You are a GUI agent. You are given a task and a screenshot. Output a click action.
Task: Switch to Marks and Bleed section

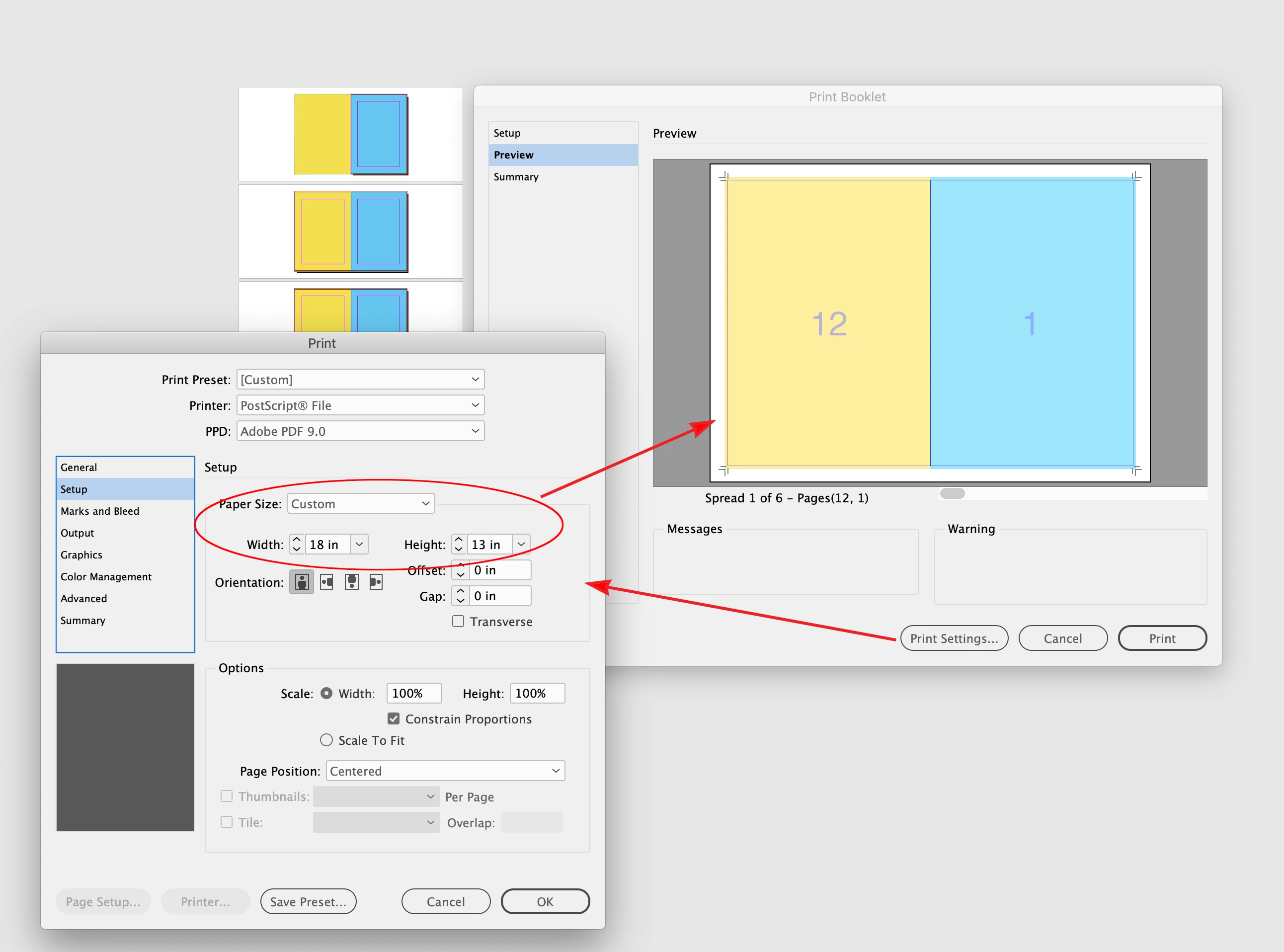[x=100, y=511]
